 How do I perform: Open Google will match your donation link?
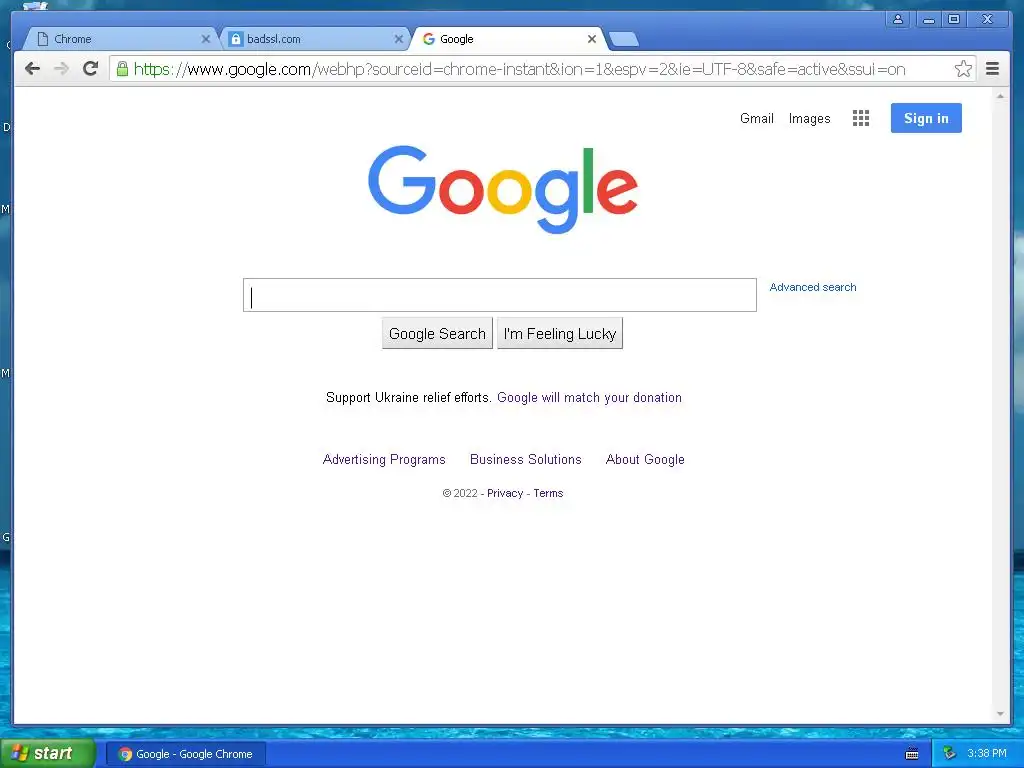coord(589,398)
